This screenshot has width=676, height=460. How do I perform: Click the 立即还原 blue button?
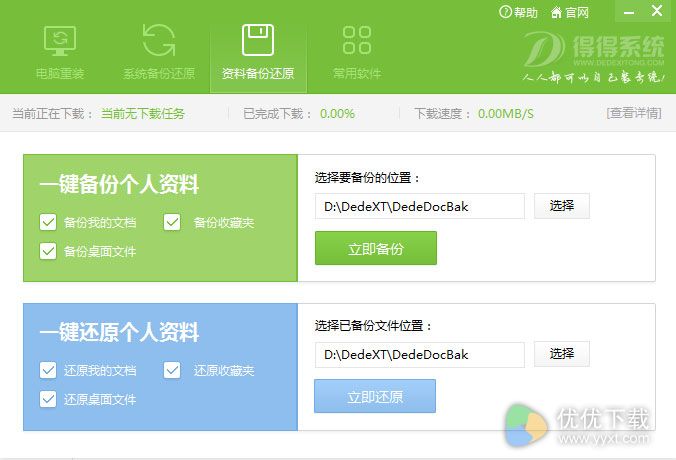[375, 396]
